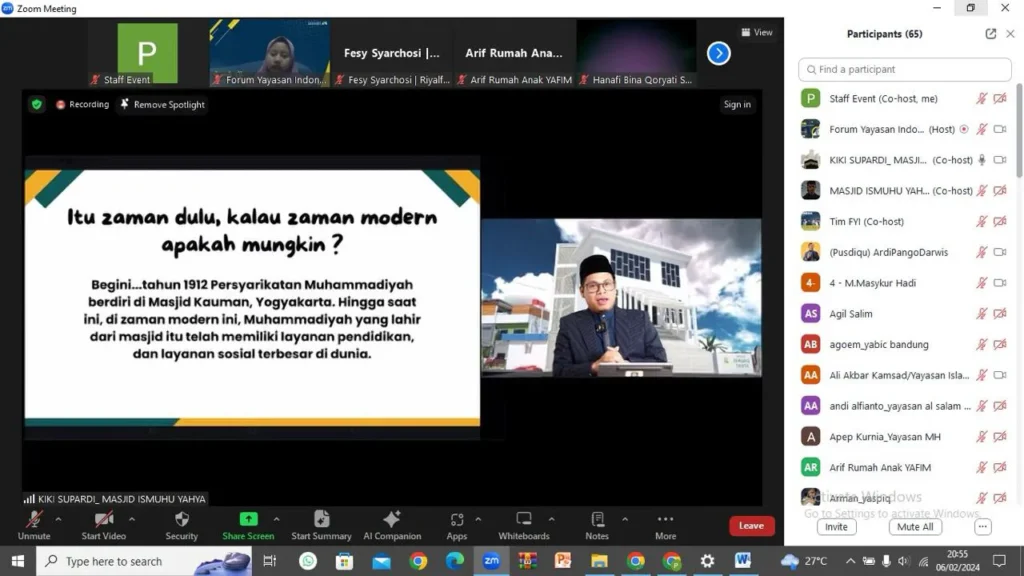The image size is (1024, 576).
Task: Select Fesy Syarchosi video tile
Action: [392, 54]
